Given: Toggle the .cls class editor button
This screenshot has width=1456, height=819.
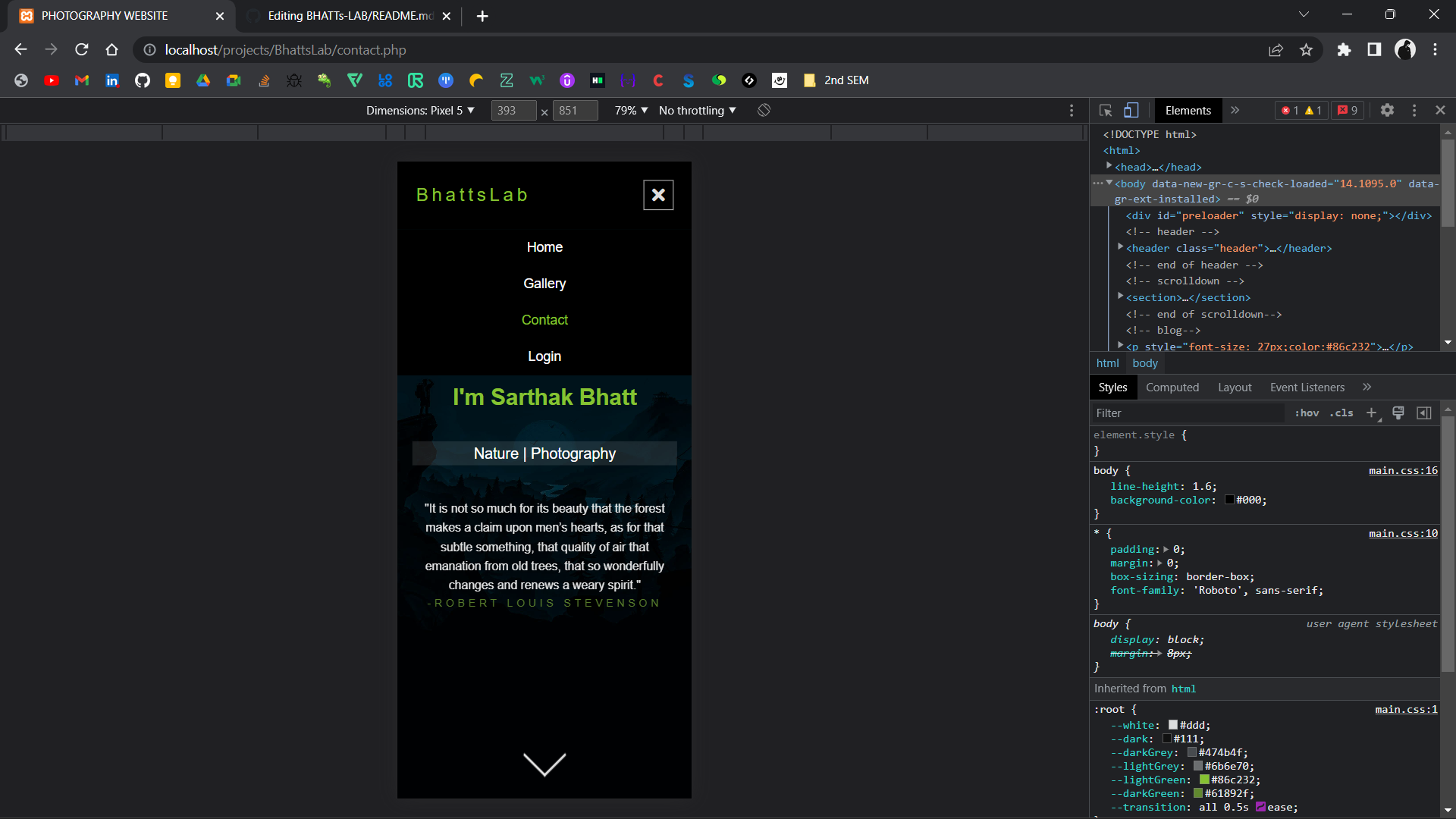Looking at the screenshot, I should (x=1341, y=413).
